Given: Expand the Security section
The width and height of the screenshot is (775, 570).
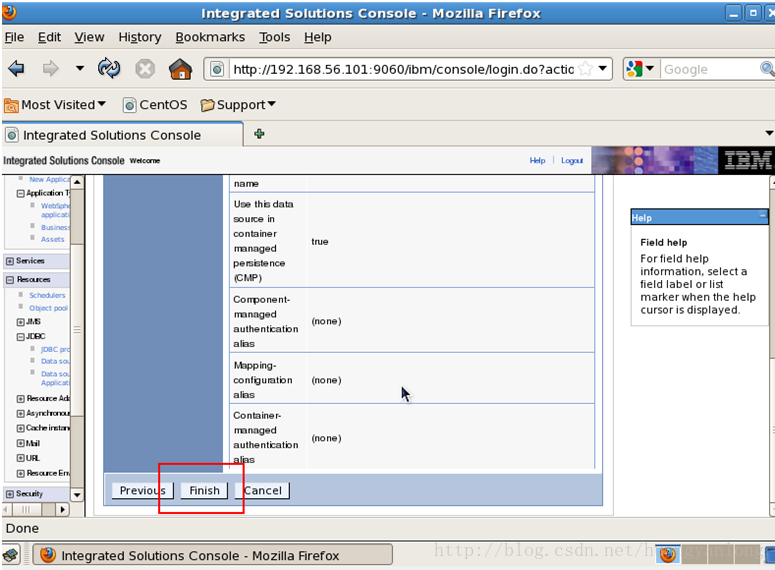Looking at the screenshot, I should [9, 494].
